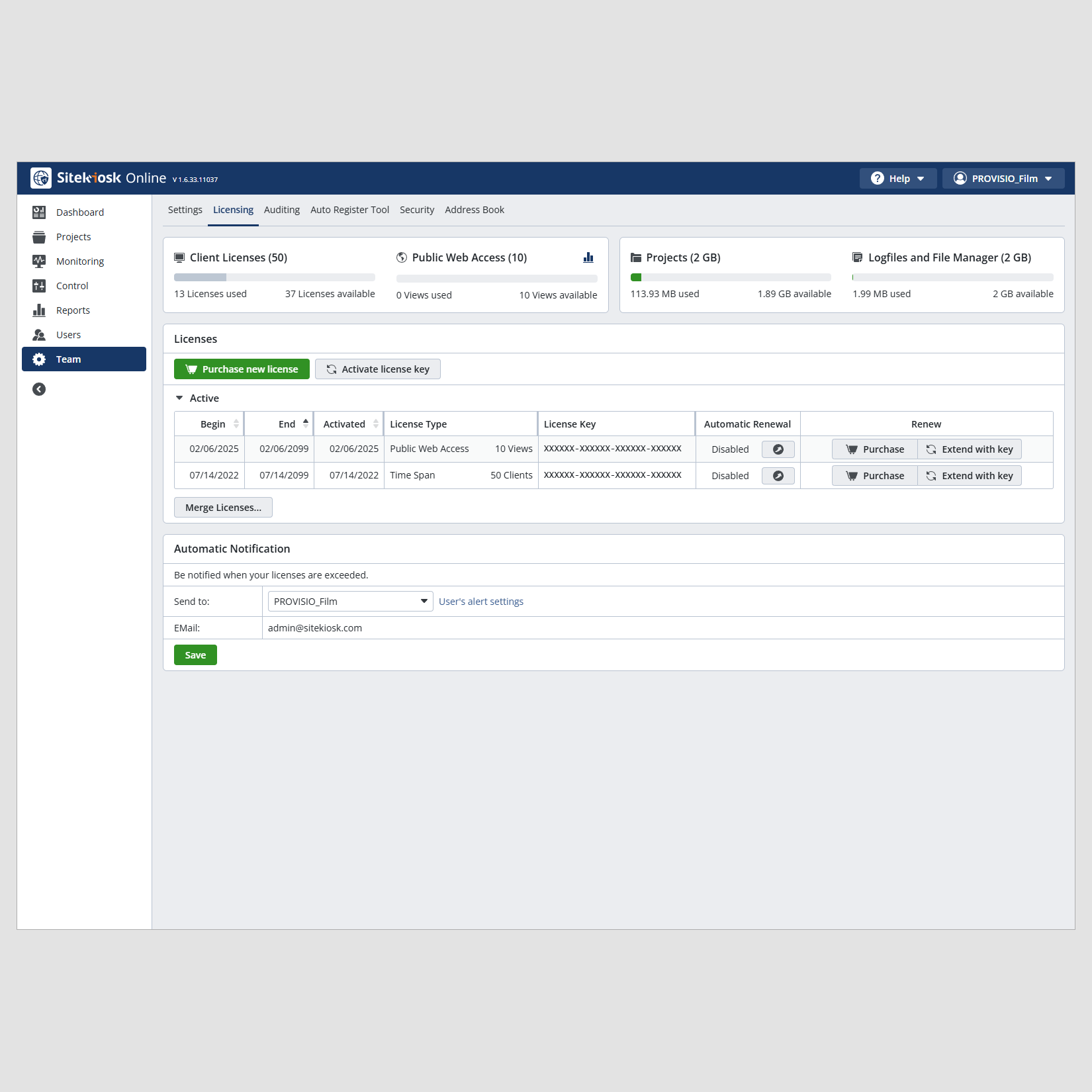Open User's alert settings link
The image size is (1092, 1092).
click(x=480, y=602)
